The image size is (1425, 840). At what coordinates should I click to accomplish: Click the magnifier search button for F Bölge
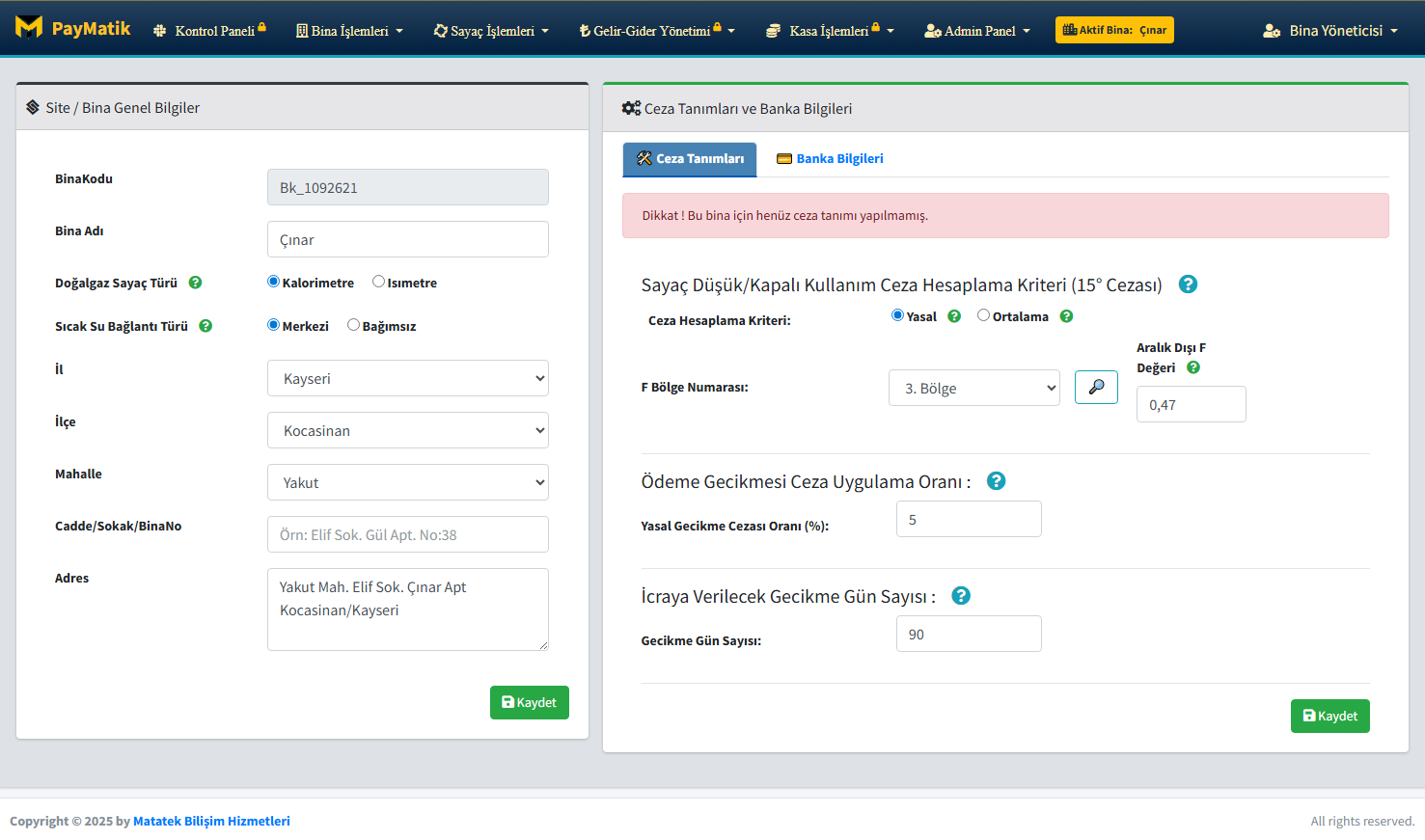(1096, 387)
